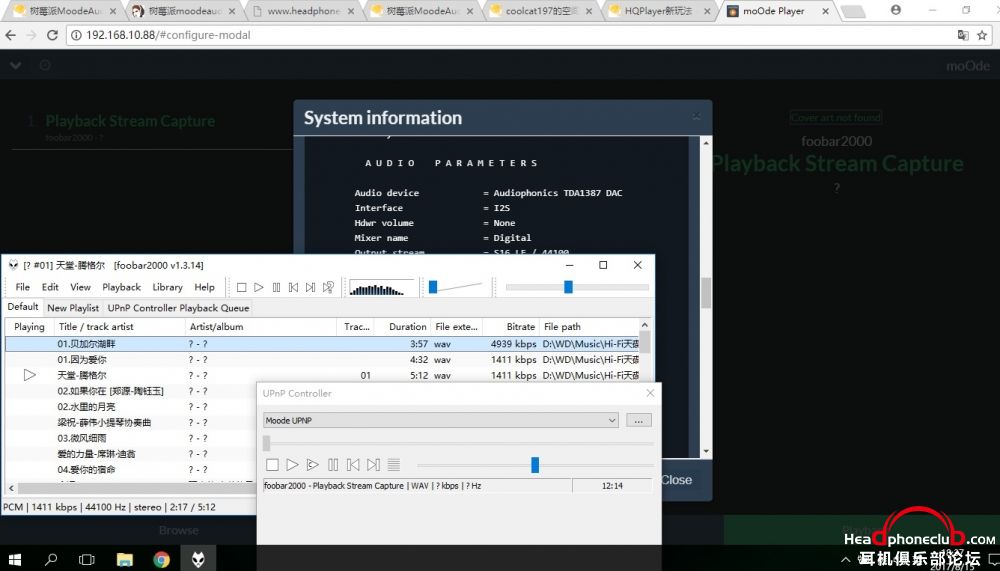Image resolution: width=1000 pixels, height=571 pixels.
Task: Stop playback in foobar2000 toolbar
Action: coord(242,288)
